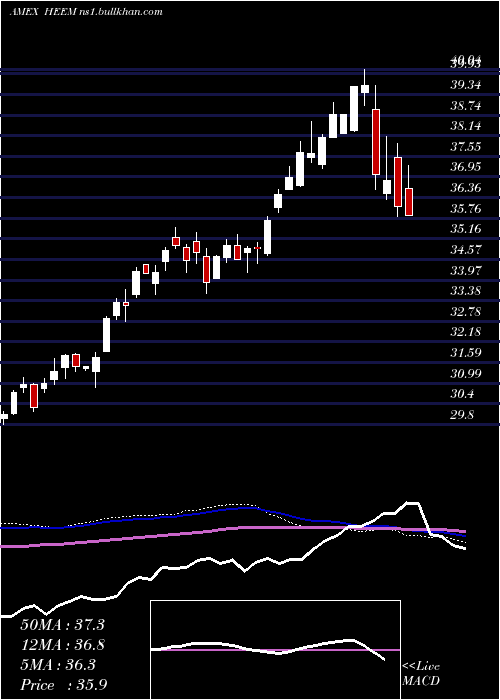The width and height of the screenshot is (500, 700).
Task: Click the MACD inset chart box
Action: (275, 650)
